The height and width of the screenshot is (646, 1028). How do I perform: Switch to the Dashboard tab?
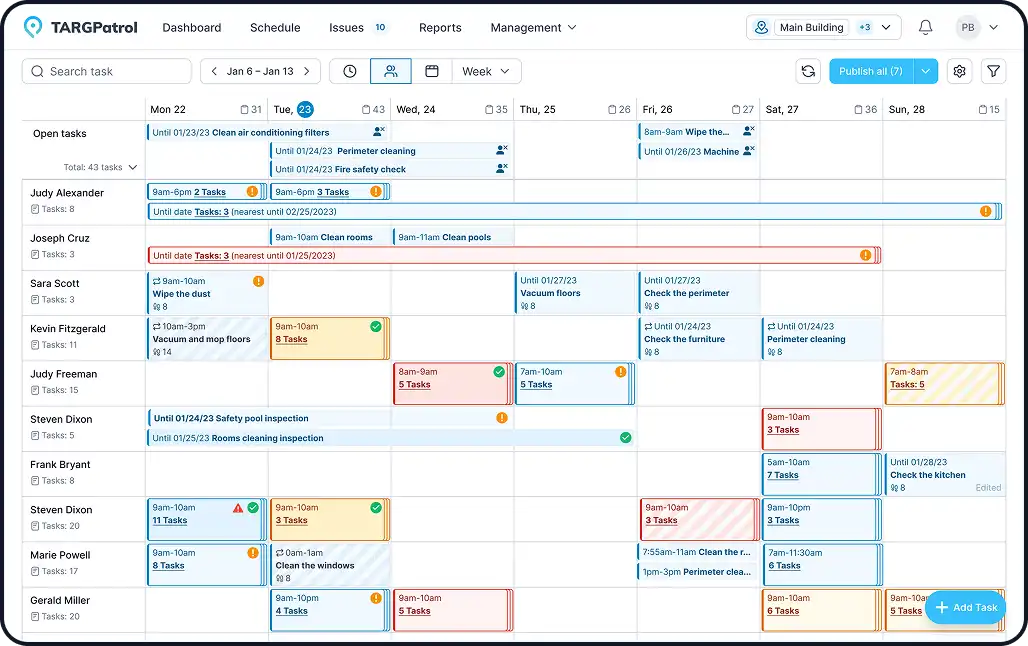(x=191, y=27)
